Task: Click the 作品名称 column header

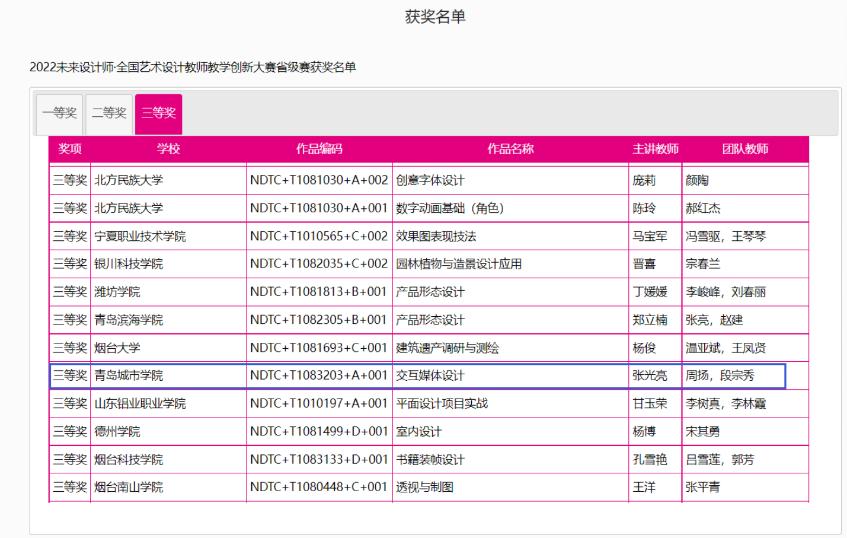Action: point(510,149)
